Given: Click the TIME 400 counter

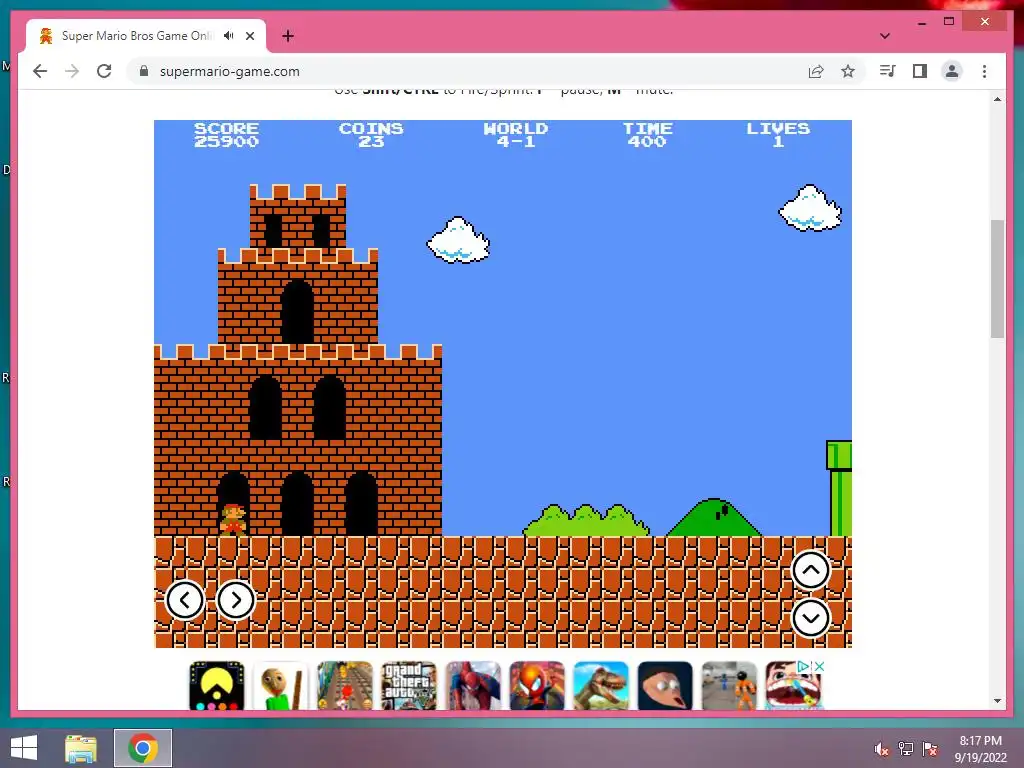Looking at the screenshot, I should click(x=647, y=135).
